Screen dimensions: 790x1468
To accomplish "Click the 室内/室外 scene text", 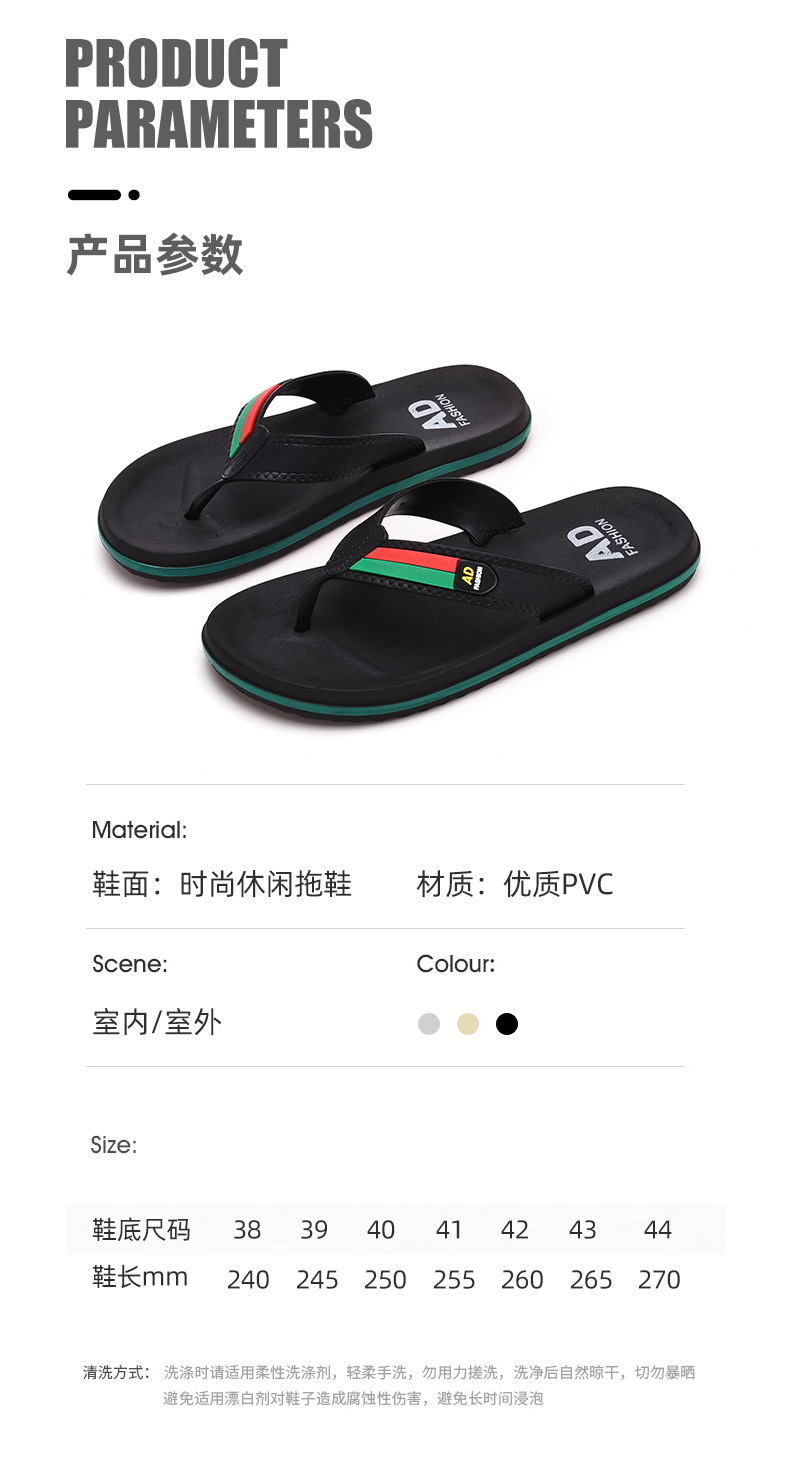I will 157,1023.
